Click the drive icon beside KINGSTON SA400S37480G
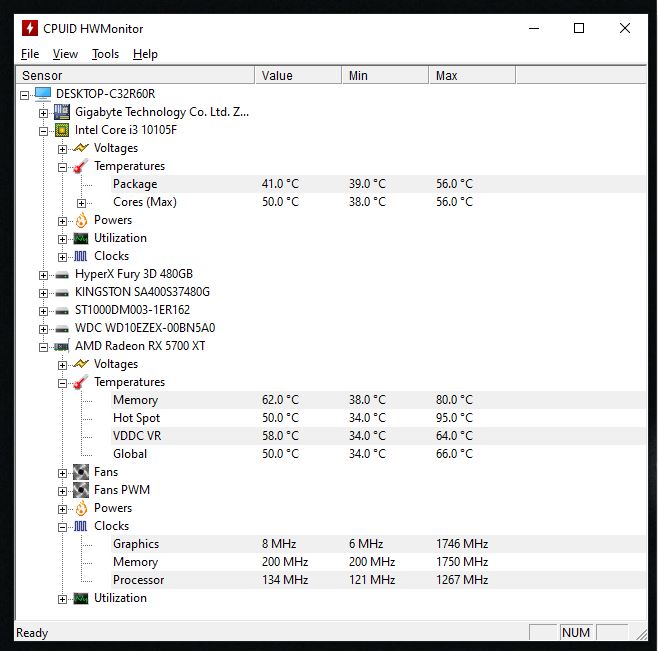 click(x=62, y=293)
